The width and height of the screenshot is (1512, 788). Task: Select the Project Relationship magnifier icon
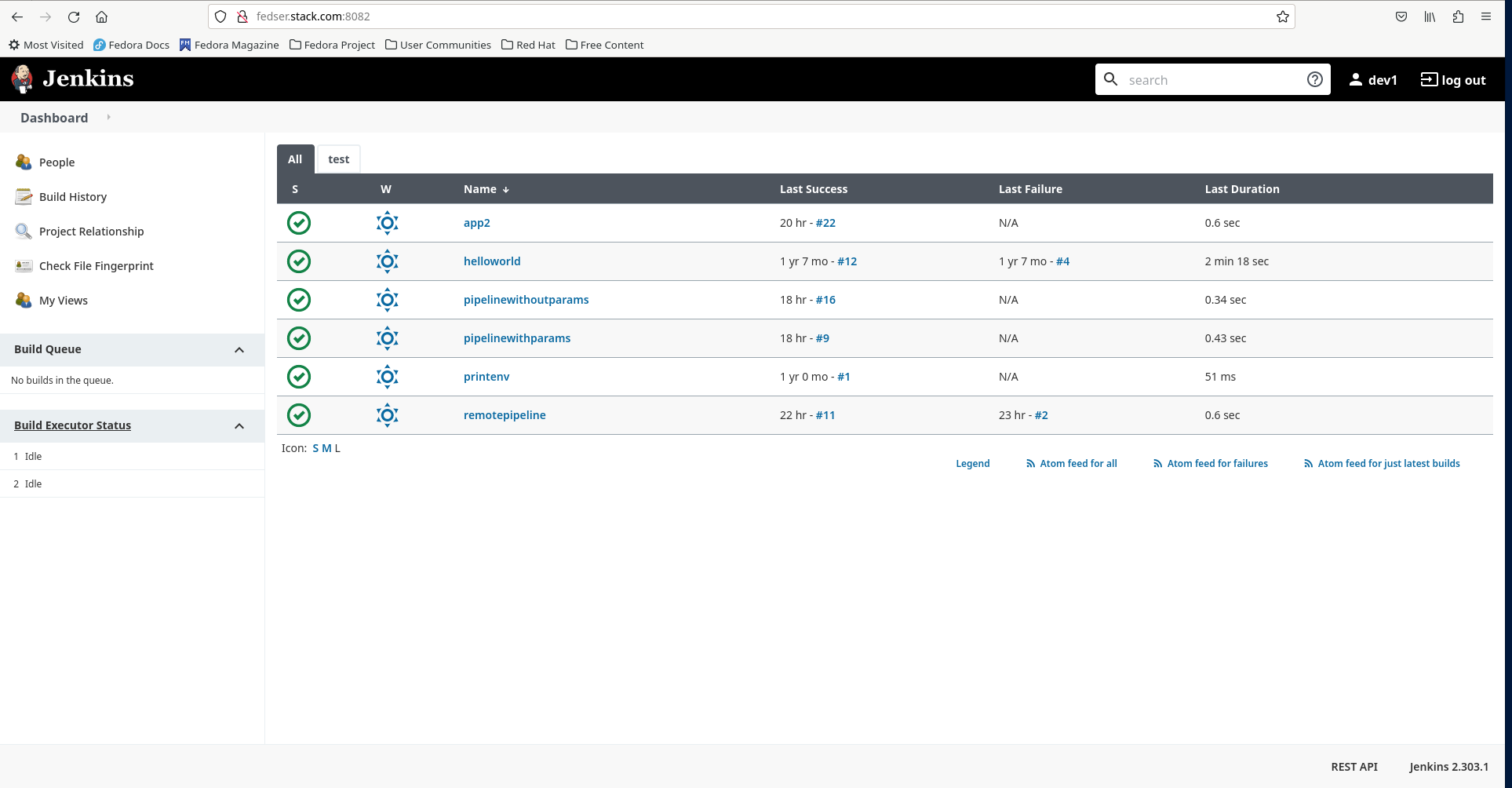pos(23,231)
